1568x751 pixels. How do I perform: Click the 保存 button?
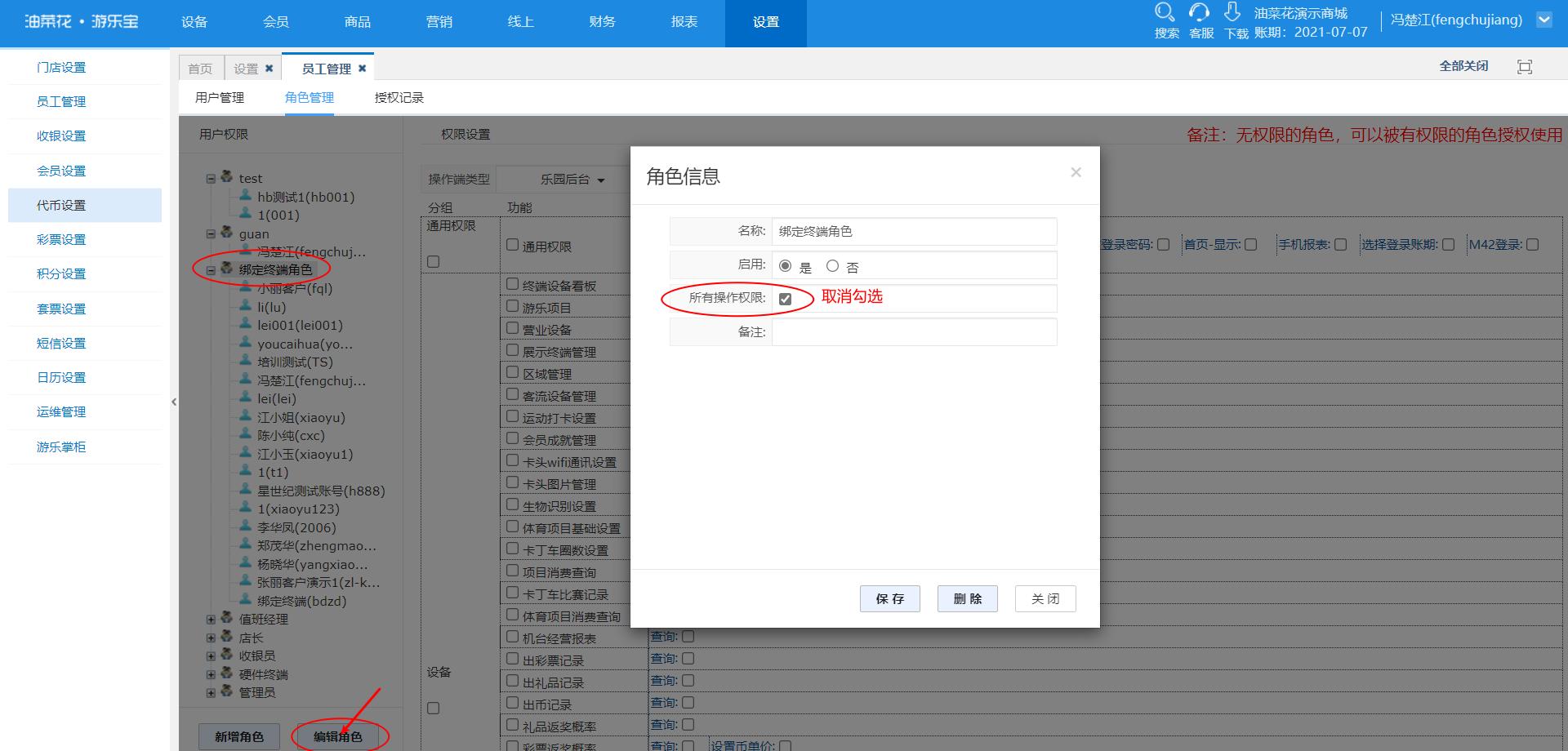[x=889, y=598]
